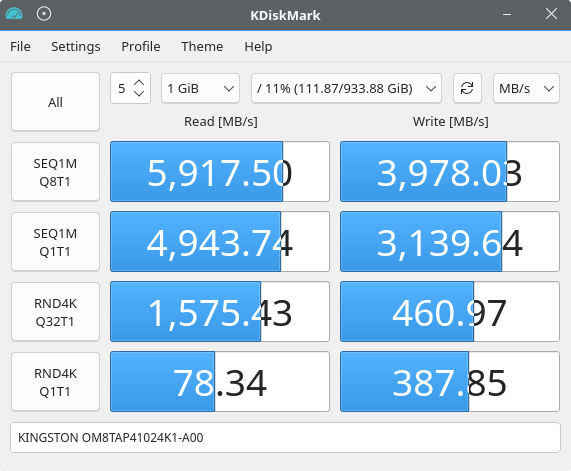This screenshot has height=471, width=571.
Task: Decrease the test loop count below 5
Action: 139,94
